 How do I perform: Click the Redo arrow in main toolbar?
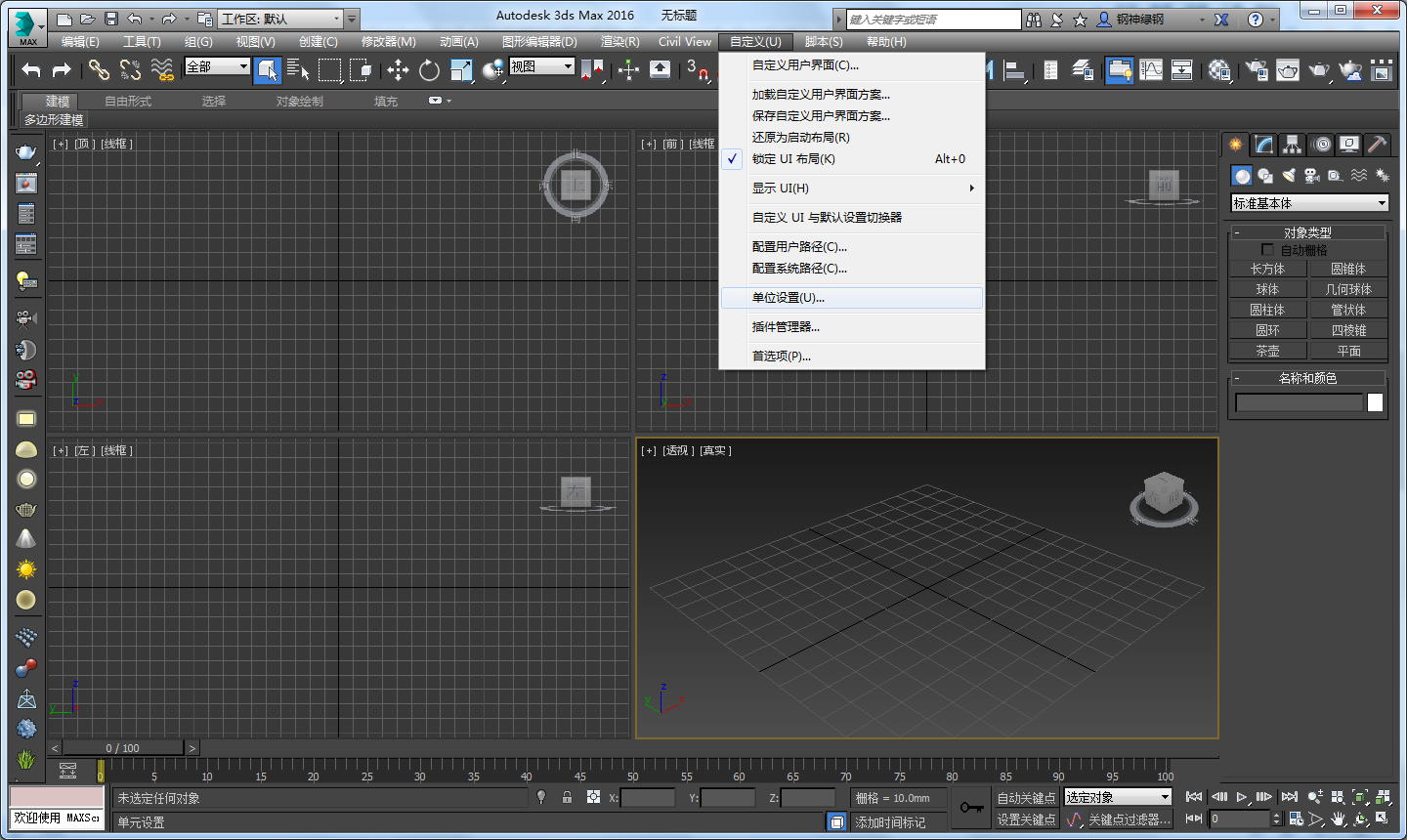[x=62, y=69]
